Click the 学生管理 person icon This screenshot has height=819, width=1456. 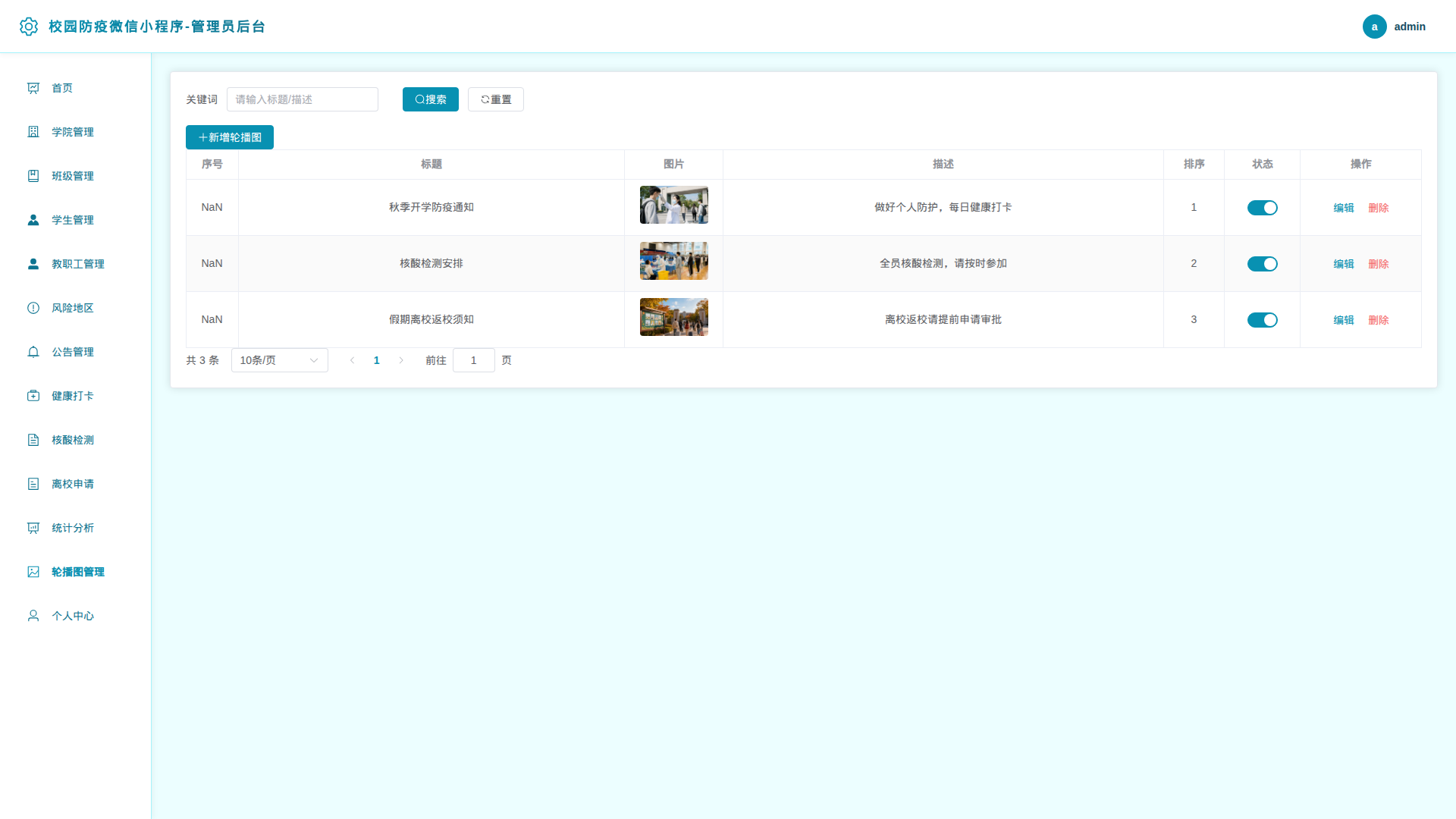(x=33, y=220)
